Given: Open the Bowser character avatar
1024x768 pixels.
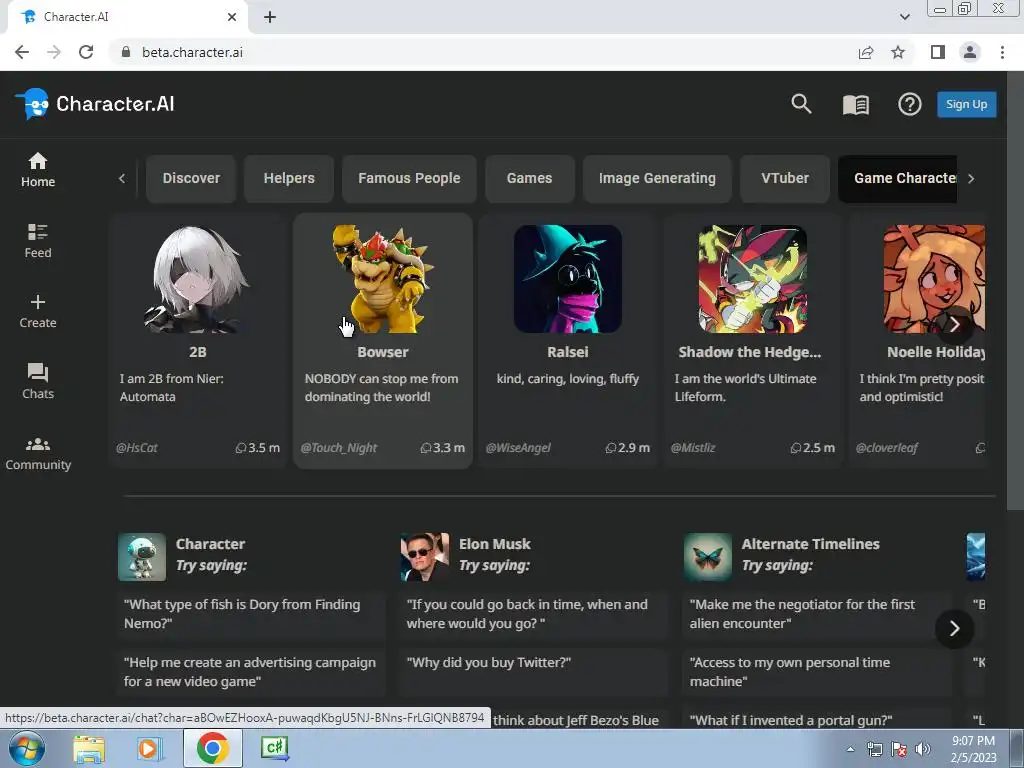Looking at the screenshot, I should coord(383,279).
